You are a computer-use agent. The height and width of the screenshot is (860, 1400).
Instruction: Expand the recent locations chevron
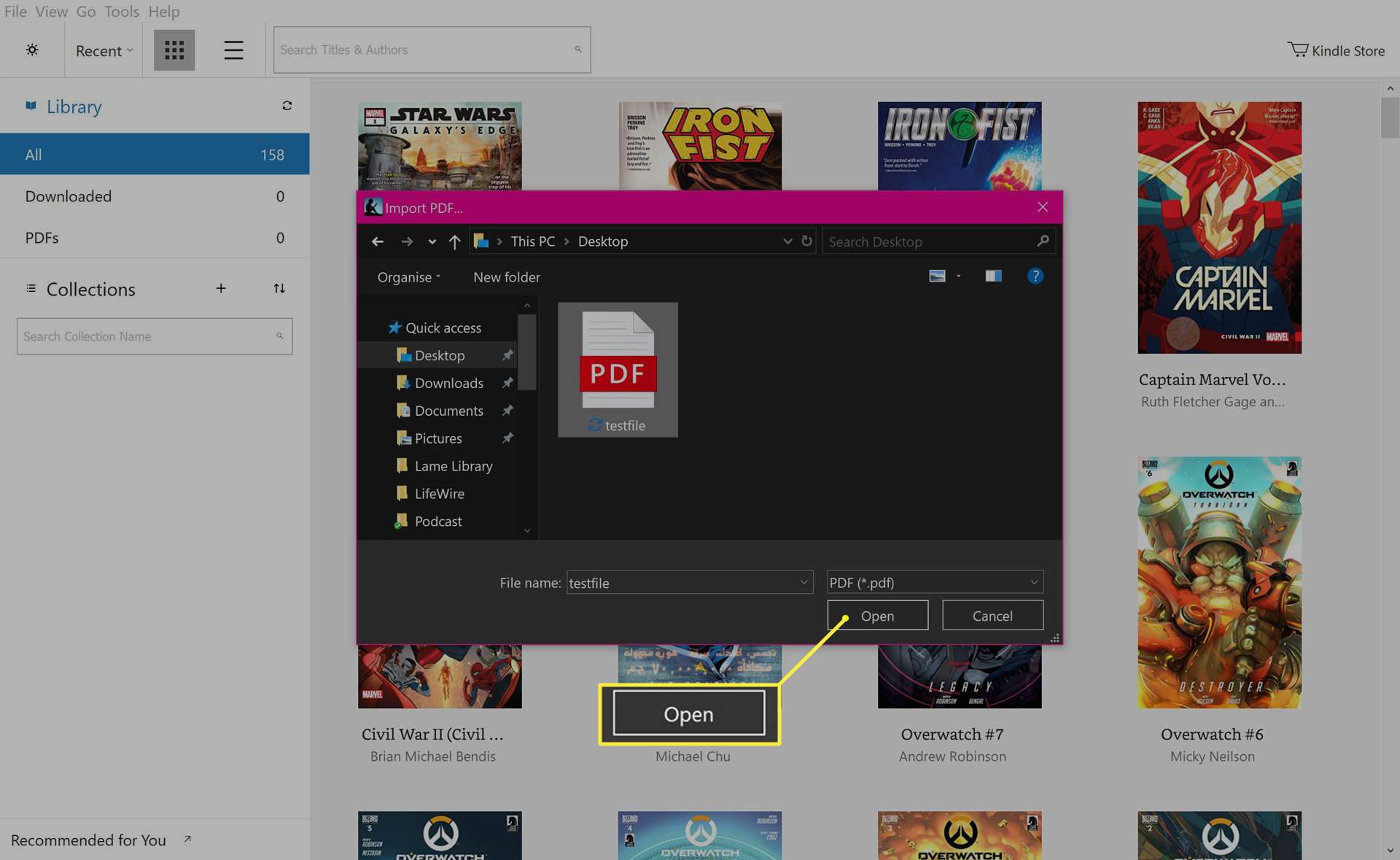(x=432, y=241)
